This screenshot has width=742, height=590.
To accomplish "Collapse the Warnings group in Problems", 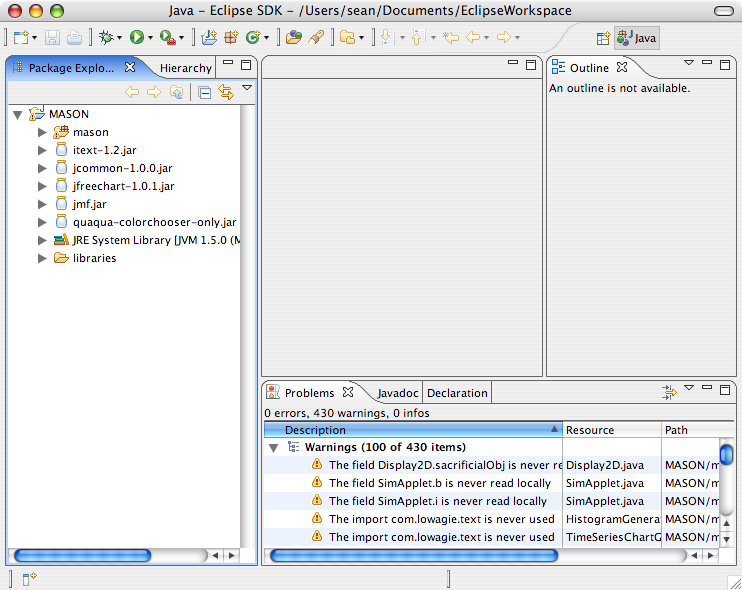I will coord(274,448).
